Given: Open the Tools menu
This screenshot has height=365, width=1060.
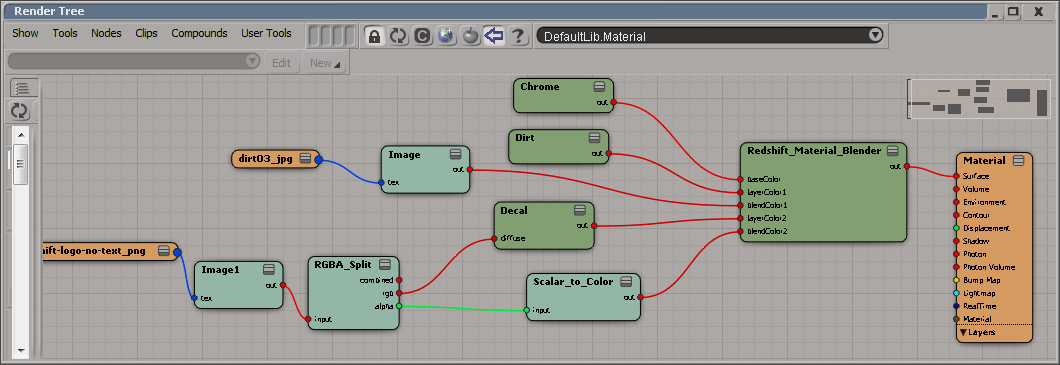Looking at the screenshot, I should 65,33.
